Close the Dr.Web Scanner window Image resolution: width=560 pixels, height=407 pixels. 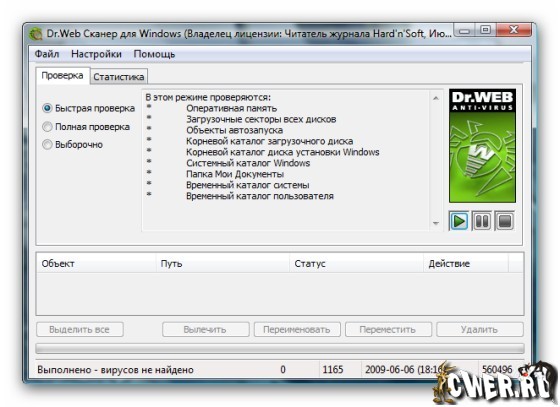513,30
